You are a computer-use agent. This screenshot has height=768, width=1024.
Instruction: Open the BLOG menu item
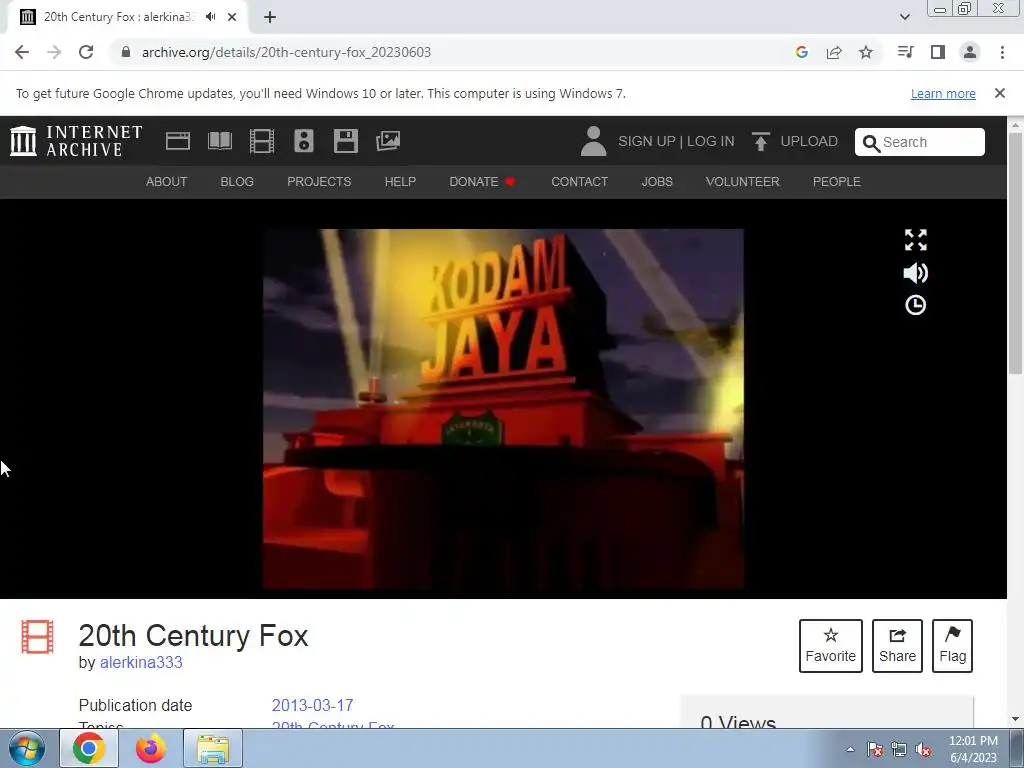[237, 182]
